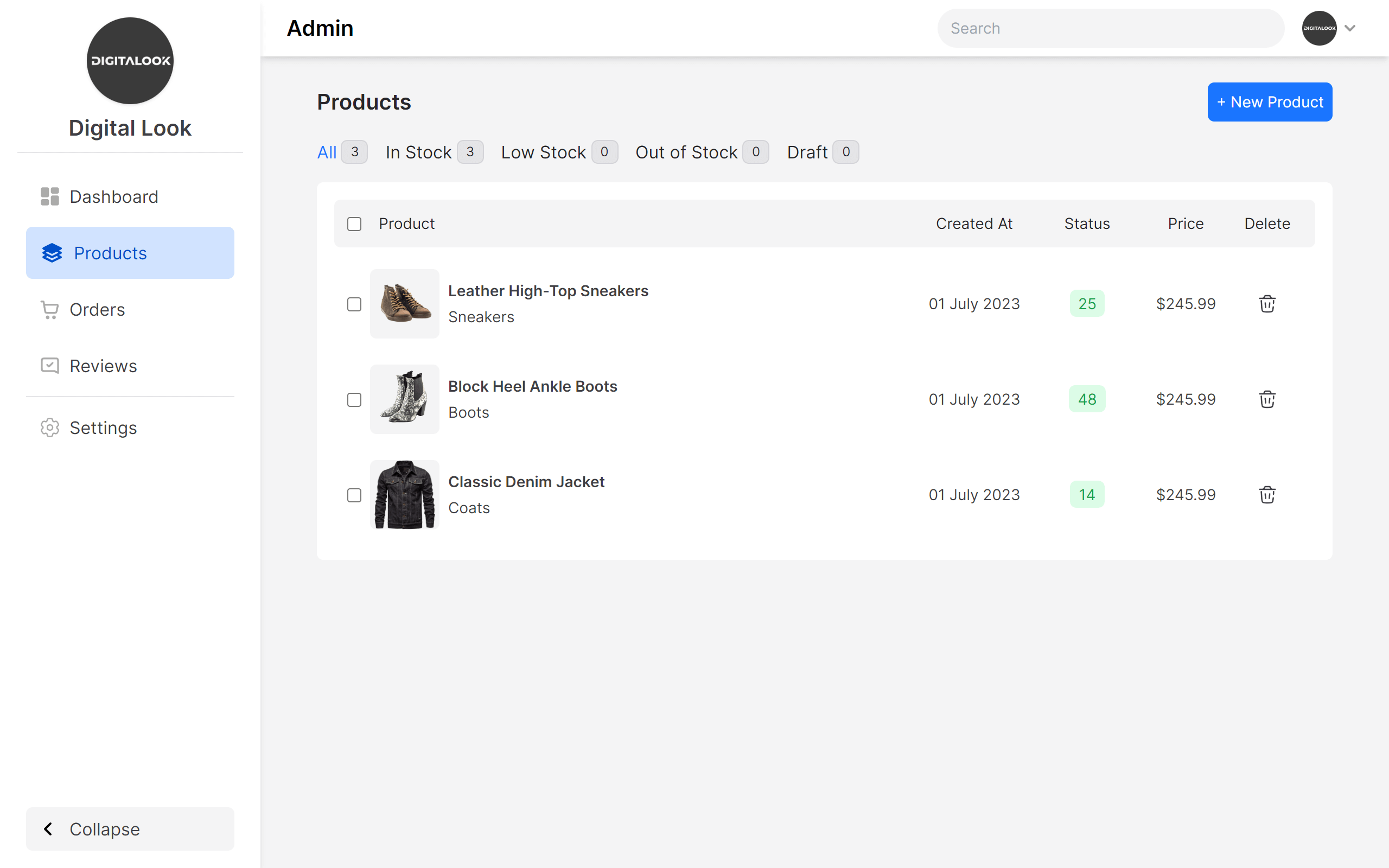This screenshot has width=1389, height=868.
Task: Click the Orders shopping cart icon
Action: 50,309
